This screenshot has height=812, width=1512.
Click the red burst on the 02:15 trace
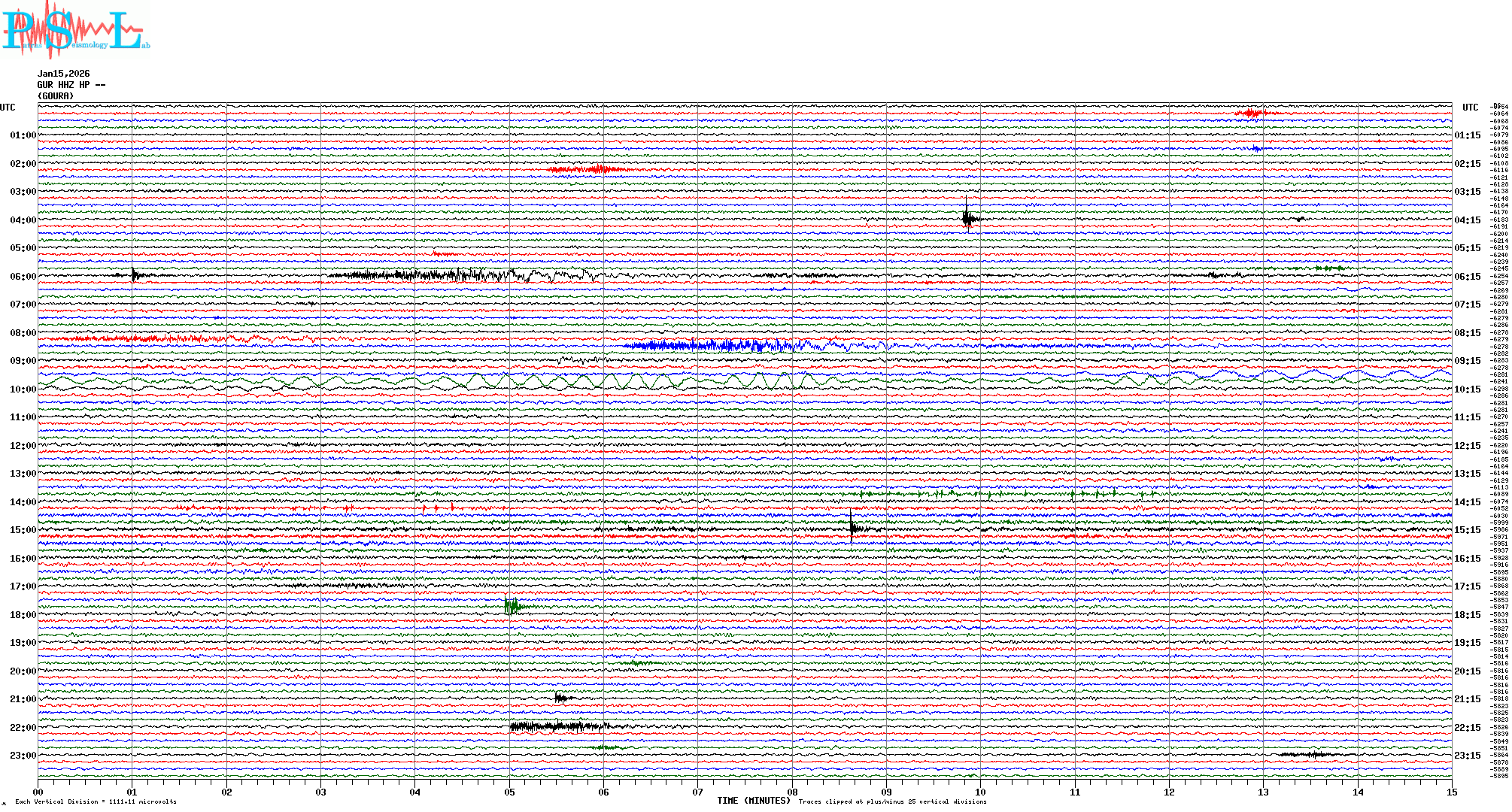(x=591, y=169)
